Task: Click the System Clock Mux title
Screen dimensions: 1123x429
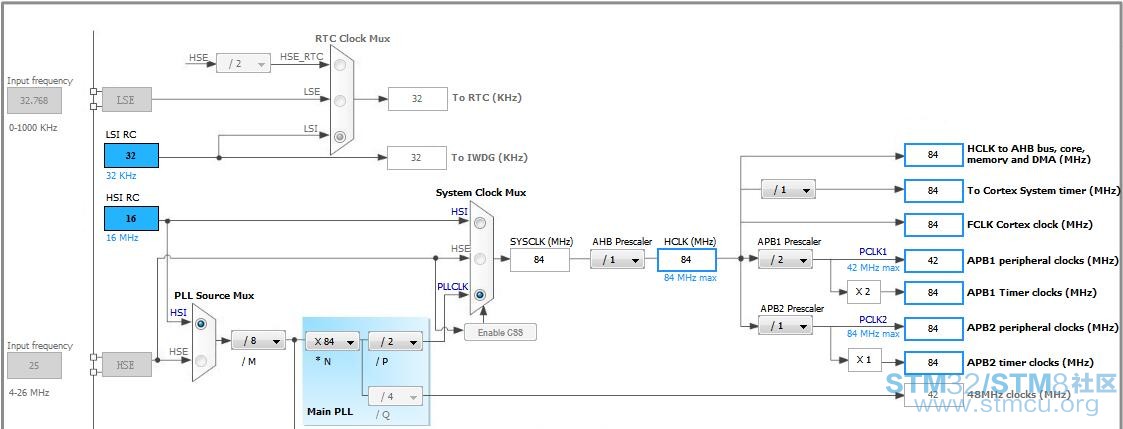Action: (x=481, y=193)
